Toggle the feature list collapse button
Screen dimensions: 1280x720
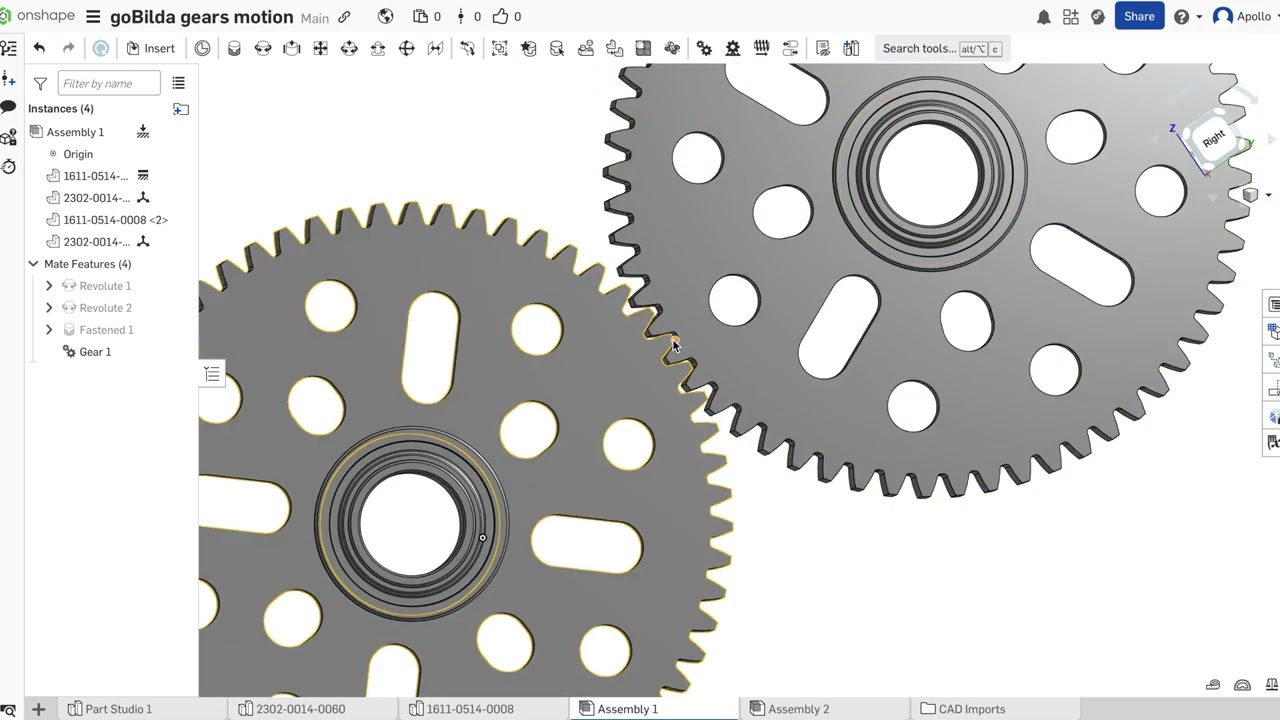pos(212,374)
